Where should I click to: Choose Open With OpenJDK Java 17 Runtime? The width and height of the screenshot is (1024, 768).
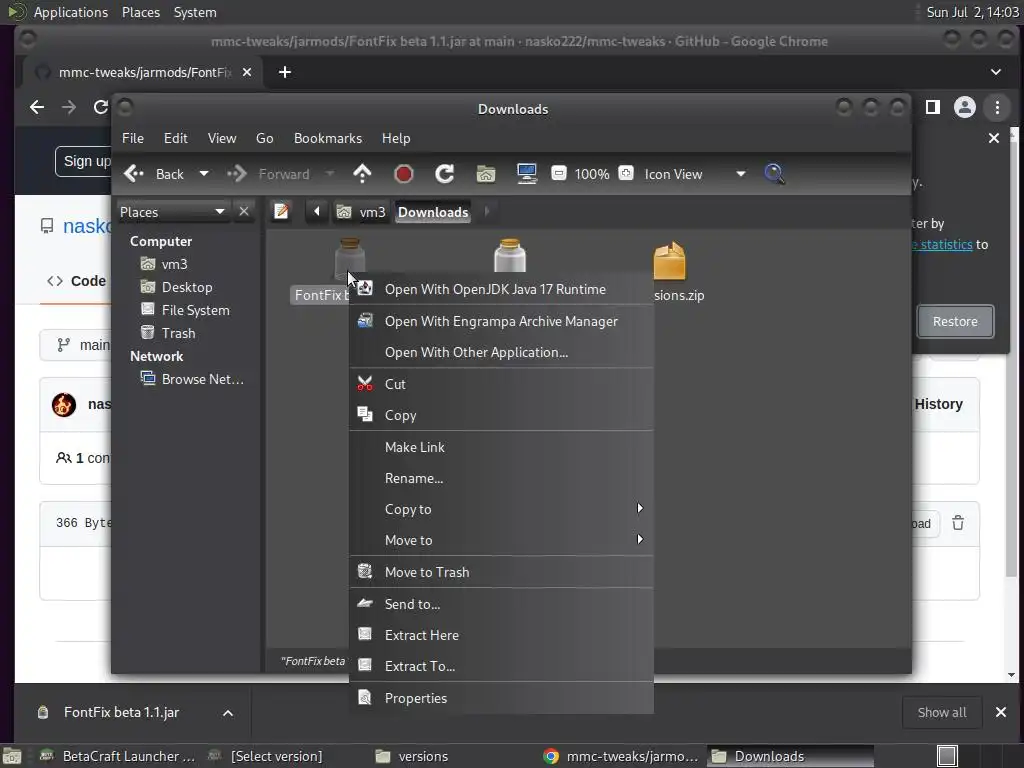(x=502, y=289)
